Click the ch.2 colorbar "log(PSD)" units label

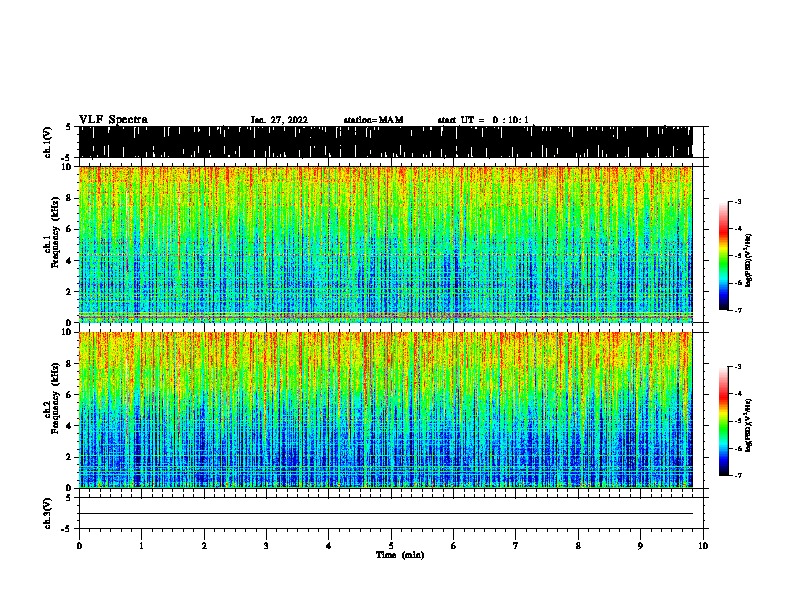(748, 425)
